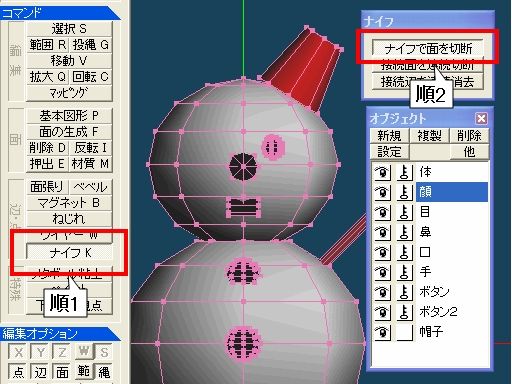
Task: Toggle the lock key icon for 口
Action: tap(405, 252)
